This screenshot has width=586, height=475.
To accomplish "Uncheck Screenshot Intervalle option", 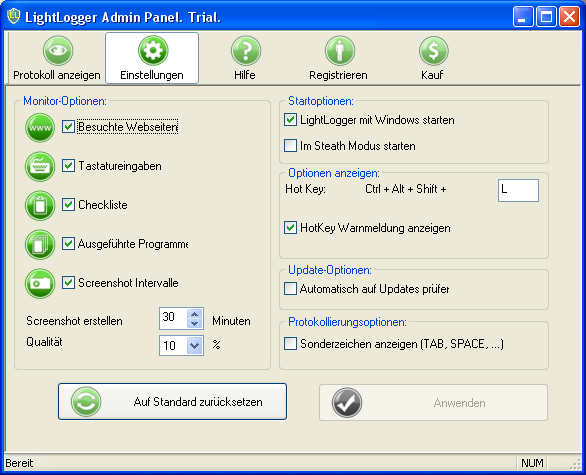I will coord(68,282).
